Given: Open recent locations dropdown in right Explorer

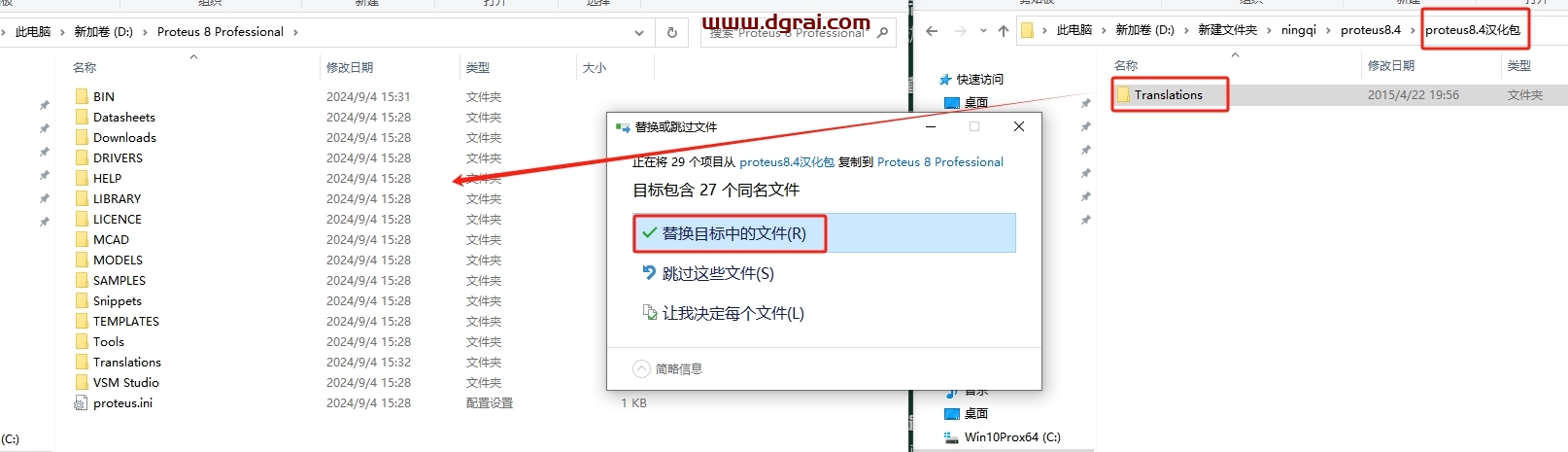Looking at the screenshot, I should click(983, 31).
